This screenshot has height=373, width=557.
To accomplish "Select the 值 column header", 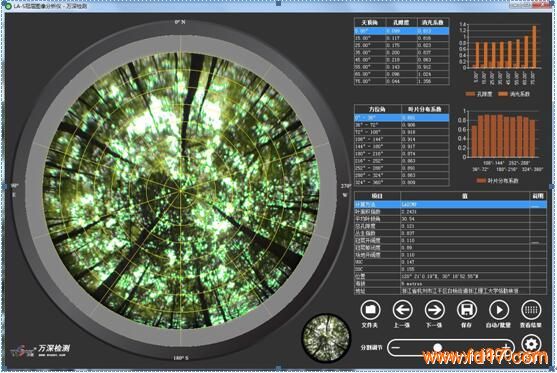I will click(465, 196).
